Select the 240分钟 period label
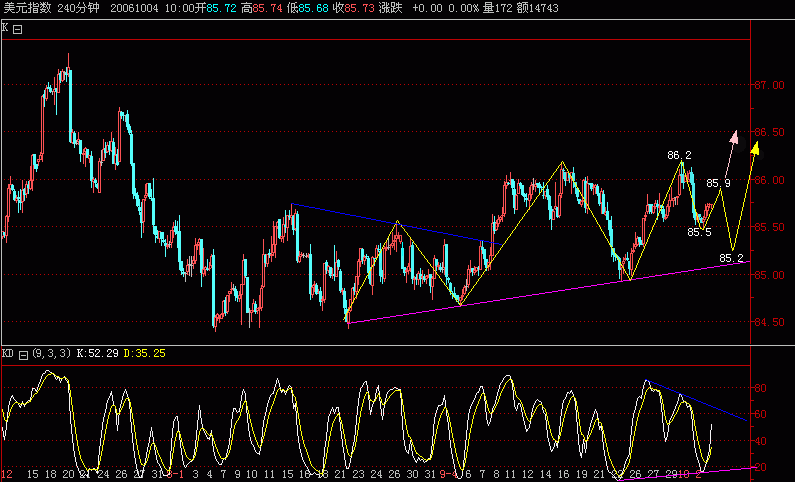The height and width of the screenshot is (482, 795). pyautogui.click(x=79, y=8)
